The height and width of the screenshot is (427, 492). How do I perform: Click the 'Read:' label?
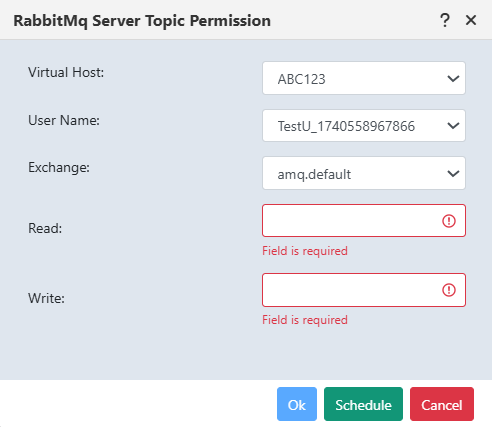(45, 228)
